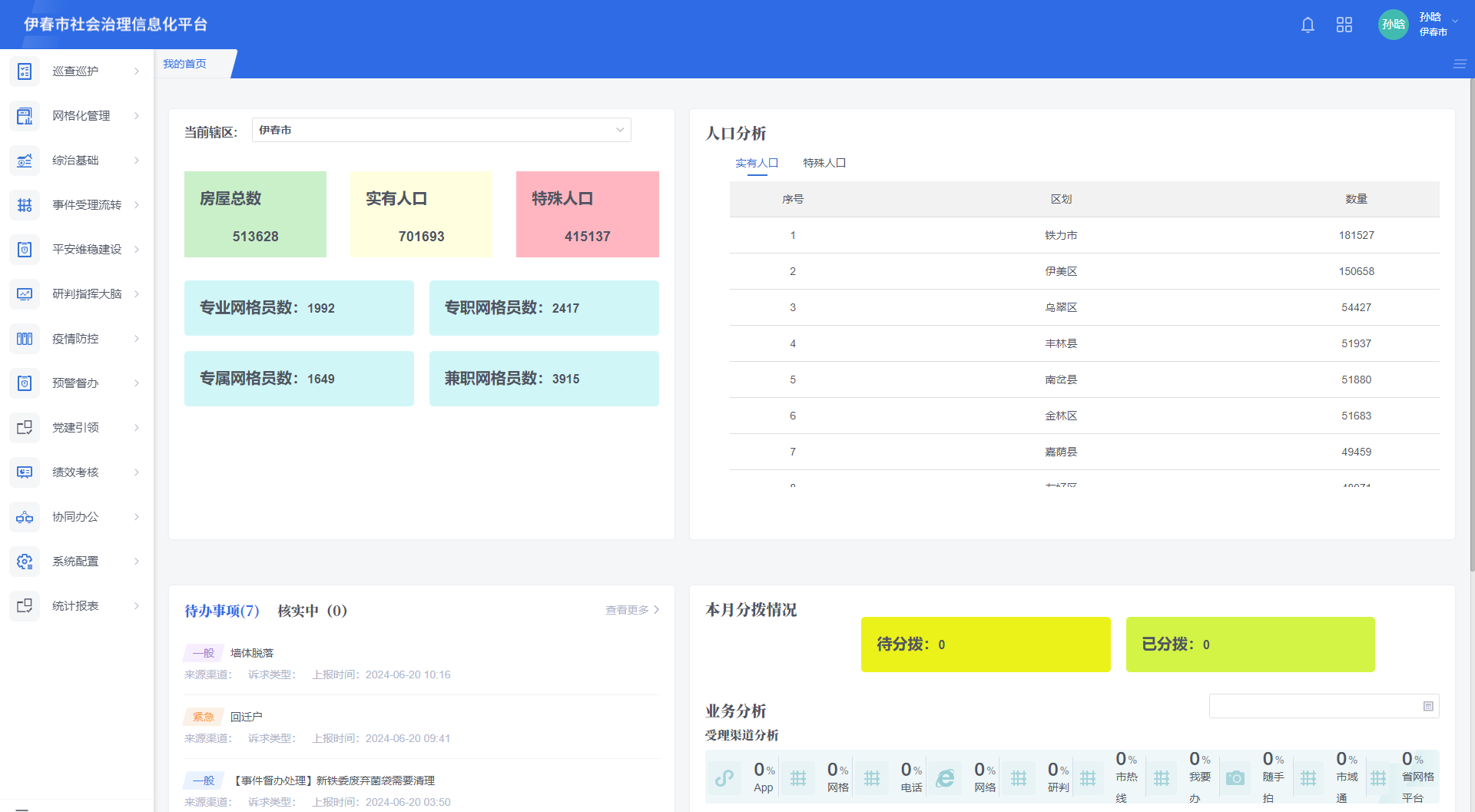Click the 巡查巡护 sidebar icon
Screen dimensions: 1475x812
click(25, 71)
